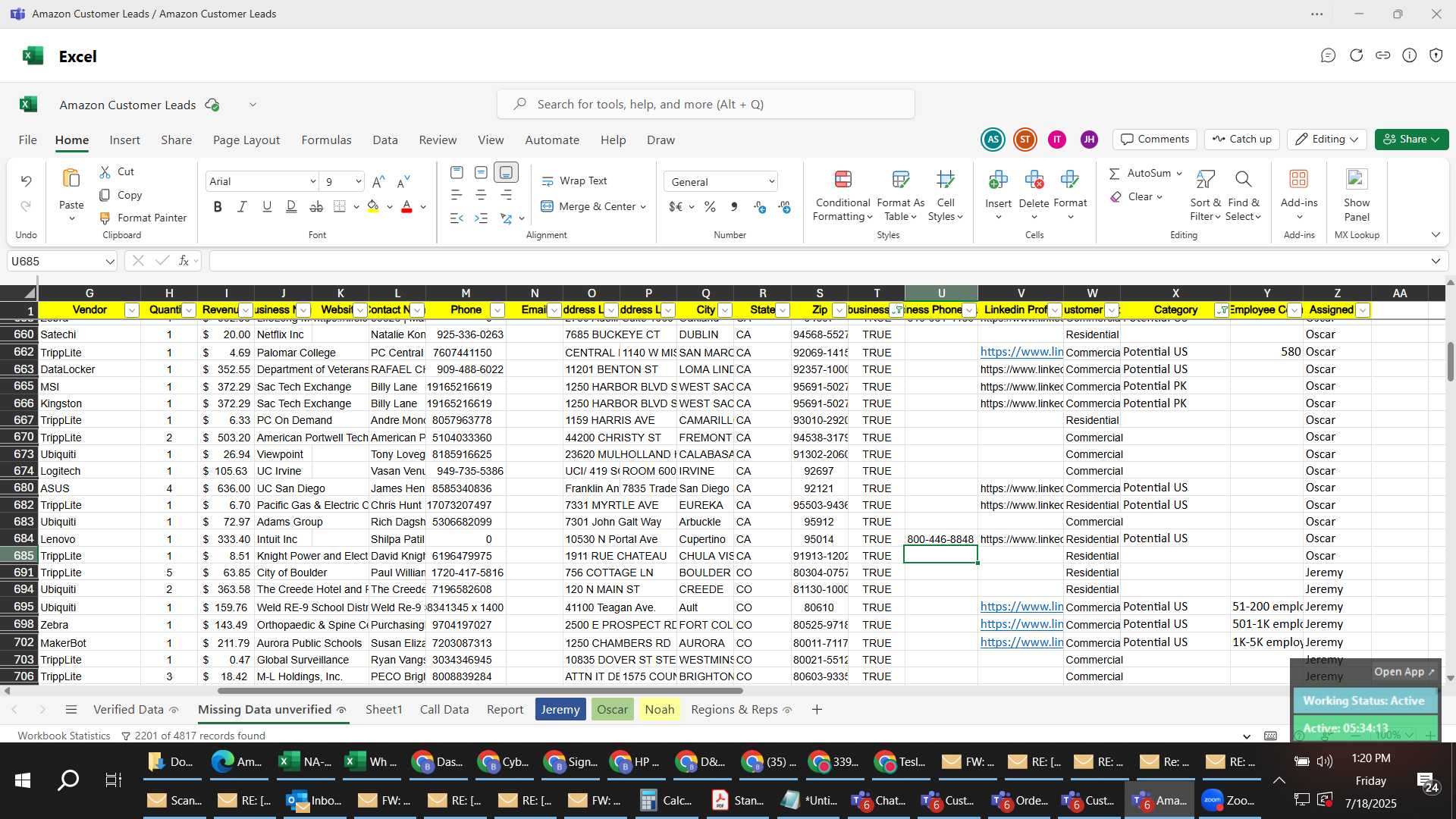Open the font name dropdown Arial

[x=312, y=181]
